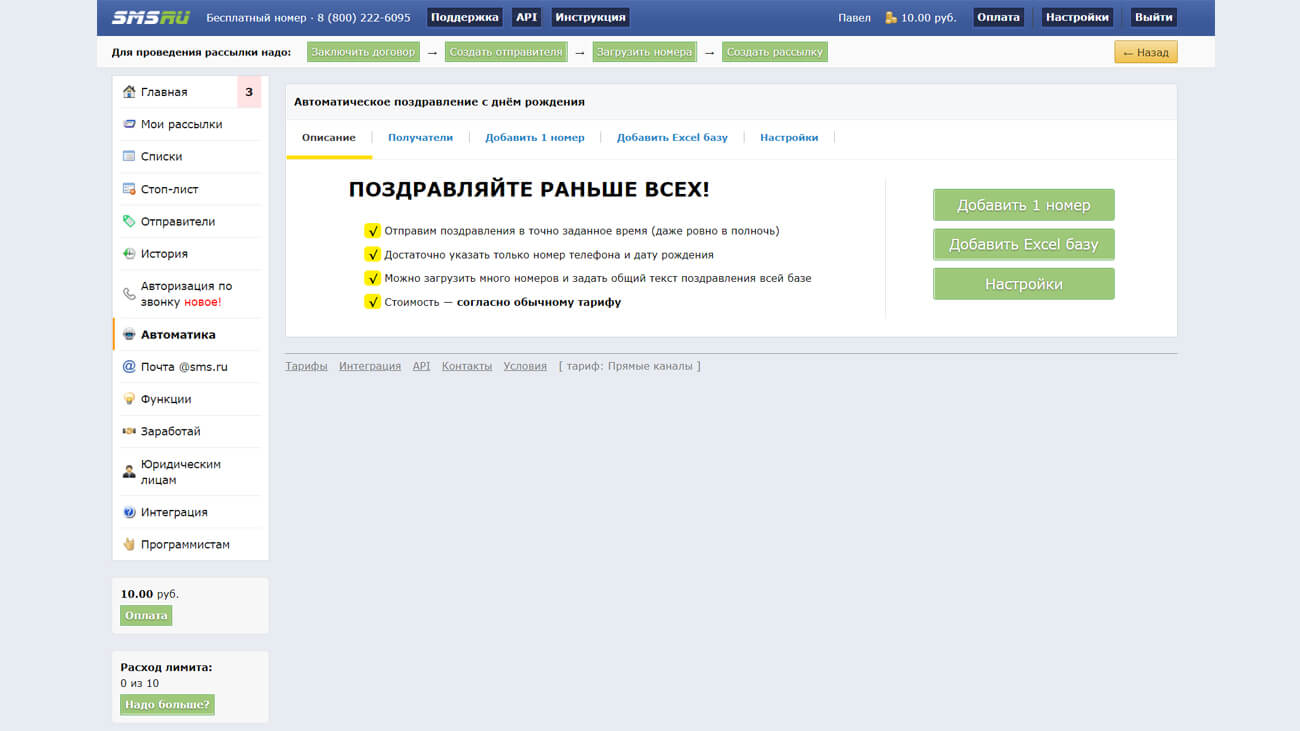Click the coins balance icon in header
1300x731 pixels.
(x=890, y=18)
